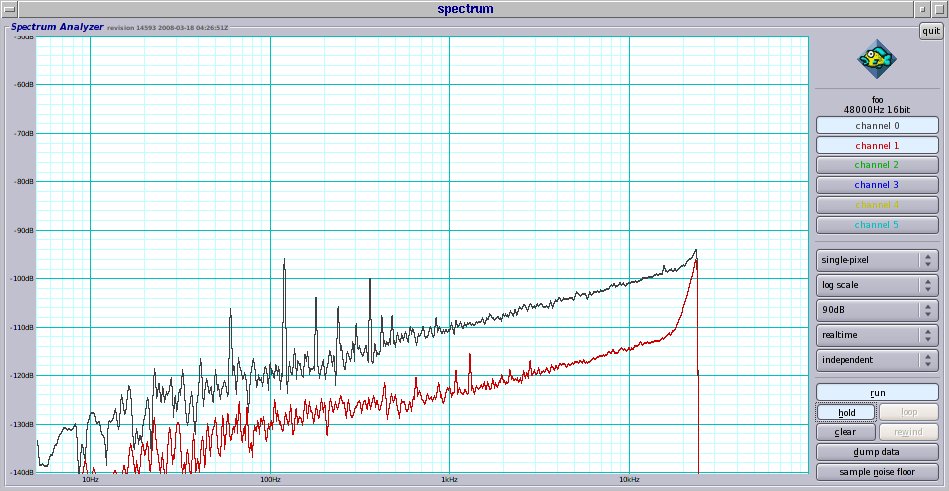Open the log scale dropdown

pos(877,285)
